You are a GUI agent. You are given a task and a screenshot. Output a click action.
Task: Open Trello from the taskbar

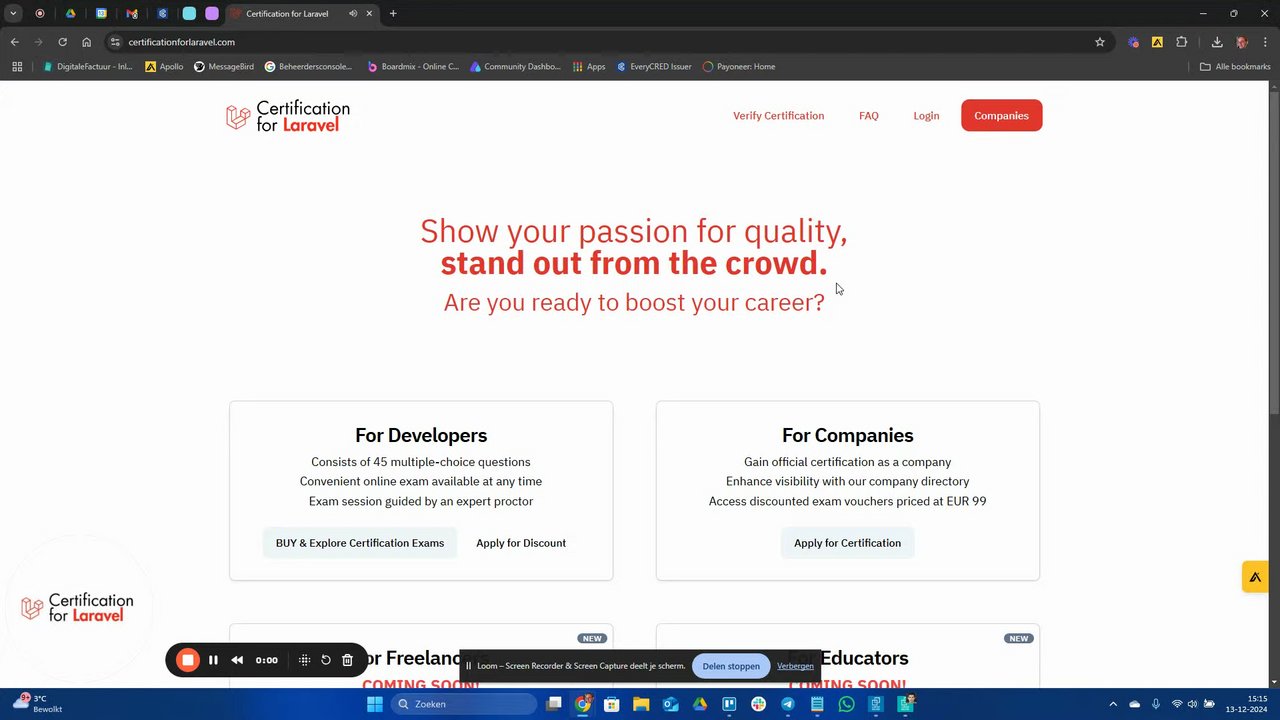pos(729,704)
